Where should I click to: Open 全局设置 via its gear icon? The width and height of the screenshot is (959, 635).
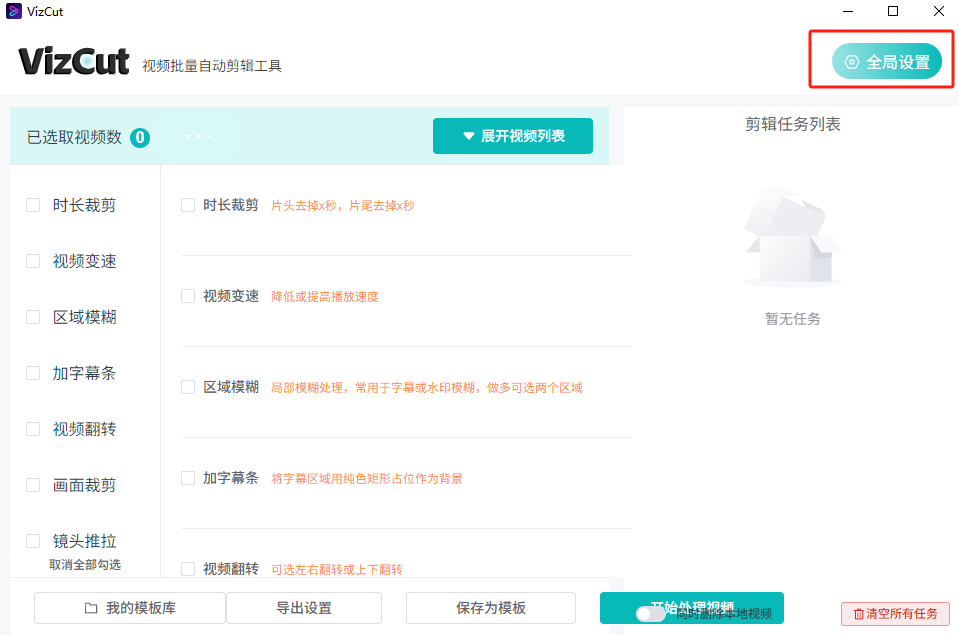[852, 62]
